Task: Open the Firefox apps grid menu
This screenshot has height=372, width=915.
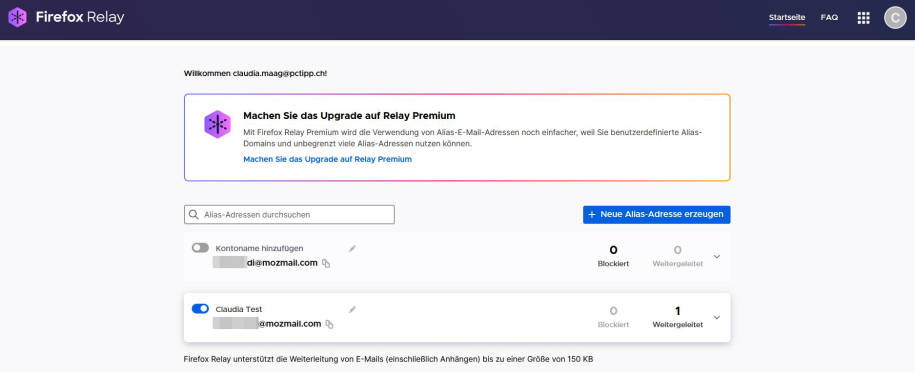Action: point(863,18)
